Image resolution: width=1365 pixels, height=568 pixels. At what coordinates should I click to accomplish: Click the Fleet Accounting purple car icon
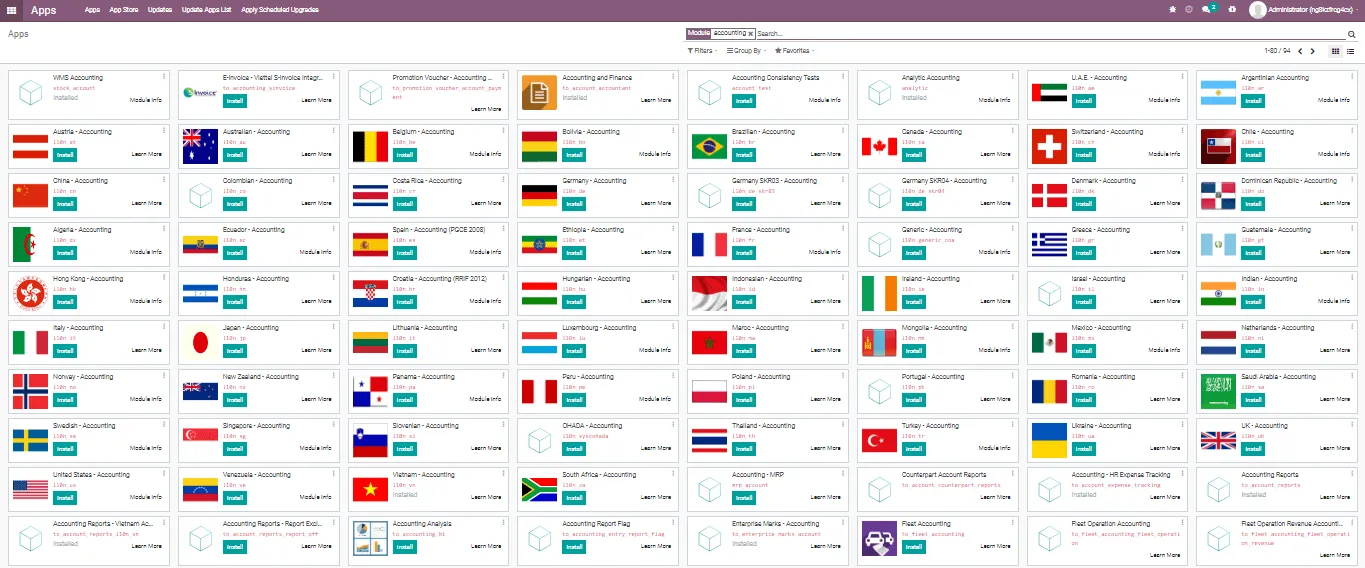click(879, 540)
